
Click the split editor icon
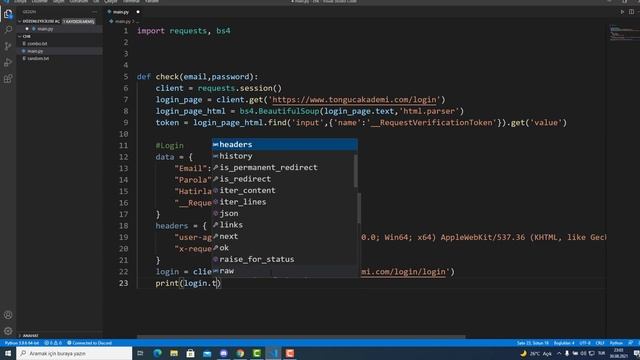(x=631, y=12)
